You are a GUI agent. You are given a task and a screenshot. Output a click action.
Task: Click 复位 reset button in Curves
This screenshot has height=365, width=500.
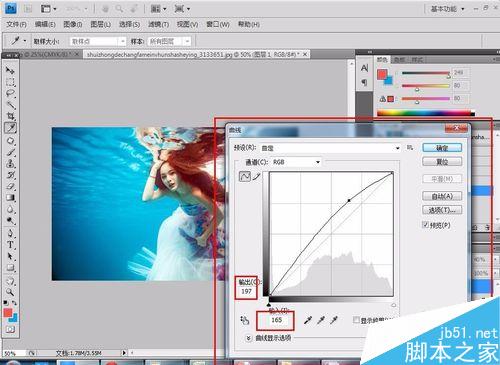click(442, 162)
